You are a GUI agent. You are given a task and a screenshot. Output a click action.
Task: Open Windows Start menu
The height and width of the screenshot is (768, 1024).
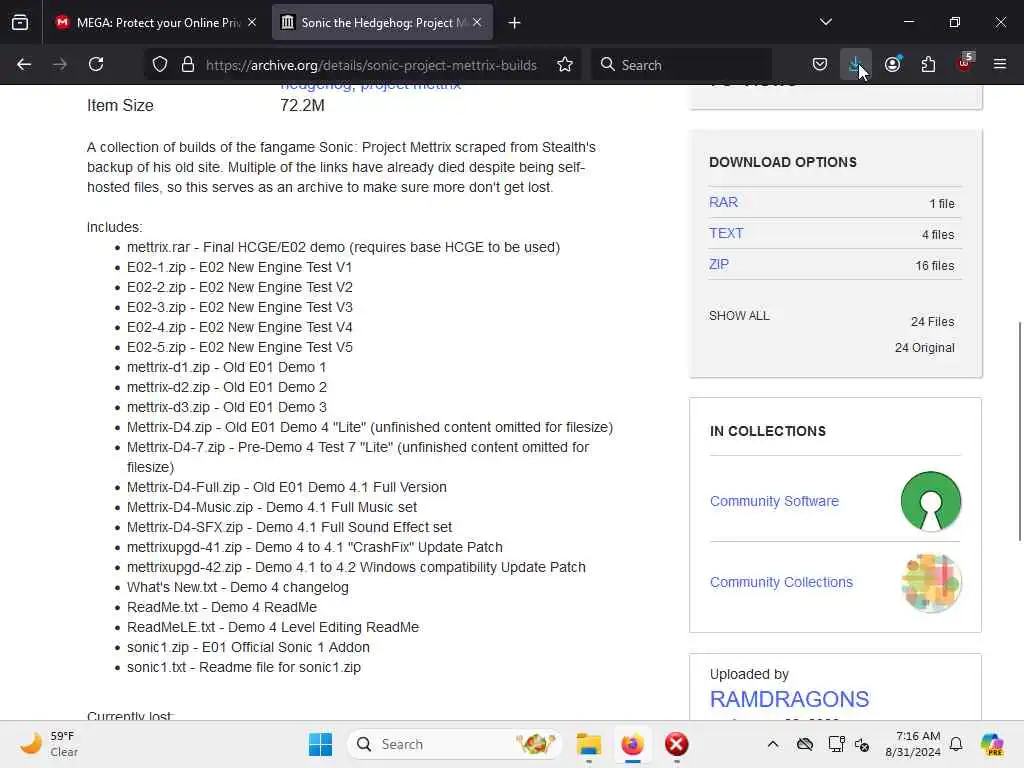pos(320,744)
